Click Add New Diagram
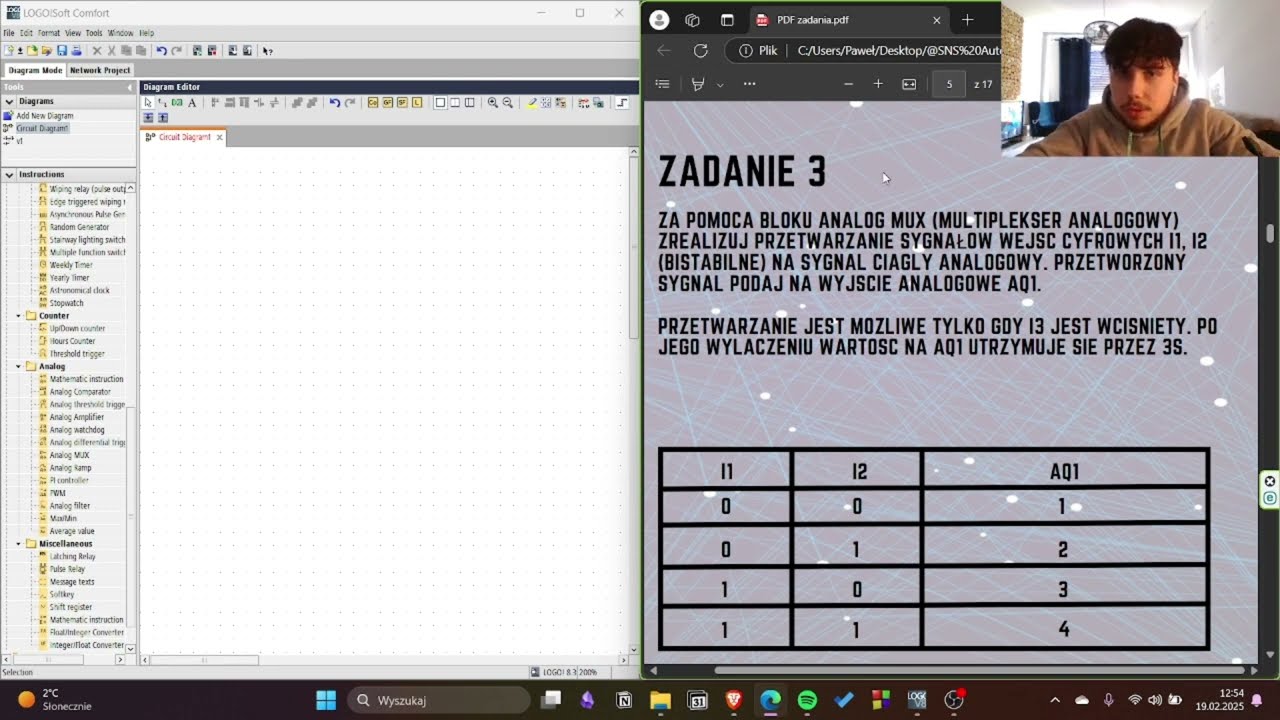1280x720 pixels. click(44, 116)
